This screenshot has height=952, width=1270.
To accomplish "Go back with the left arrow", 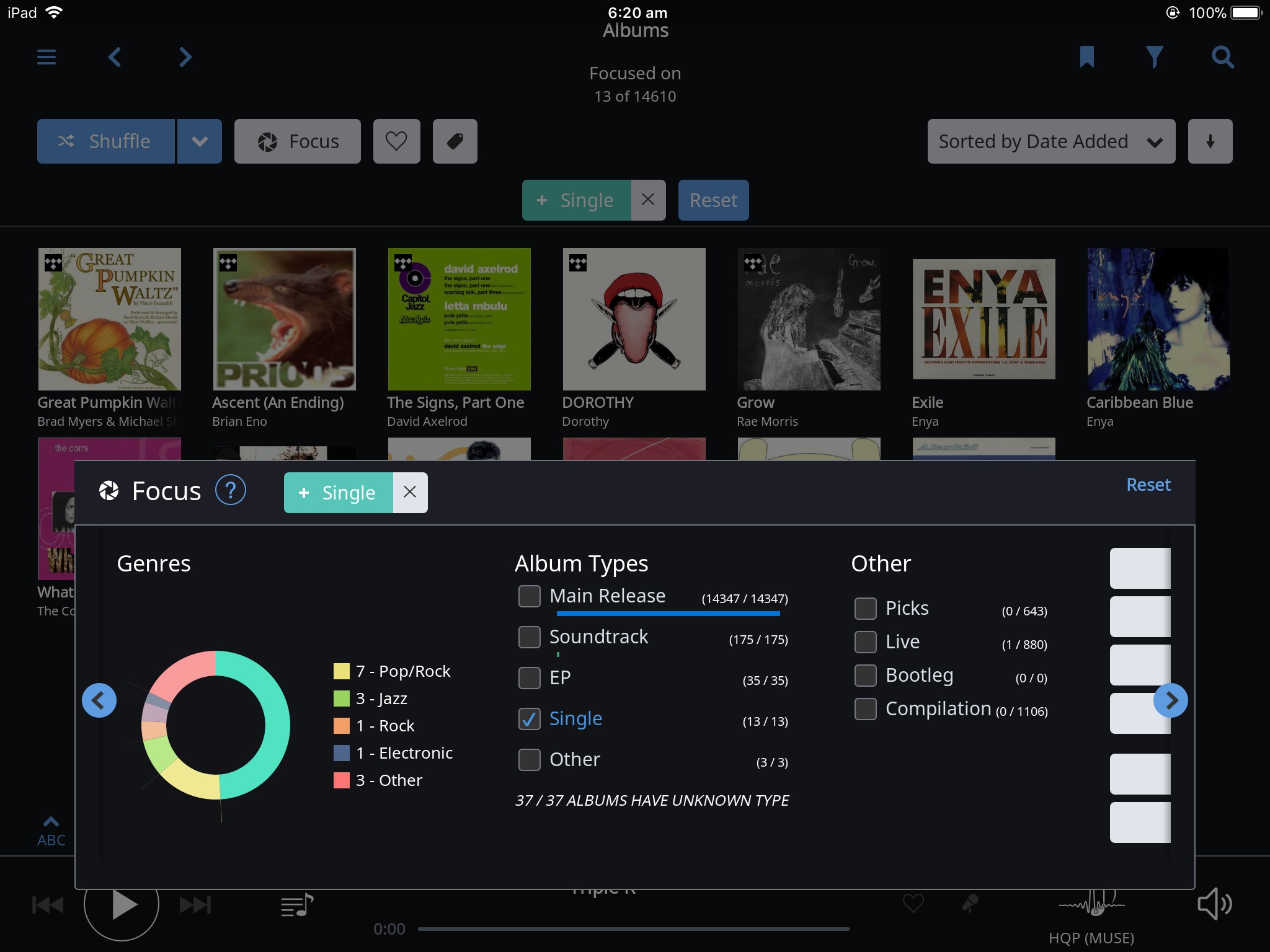I will [x=115, y=57].
